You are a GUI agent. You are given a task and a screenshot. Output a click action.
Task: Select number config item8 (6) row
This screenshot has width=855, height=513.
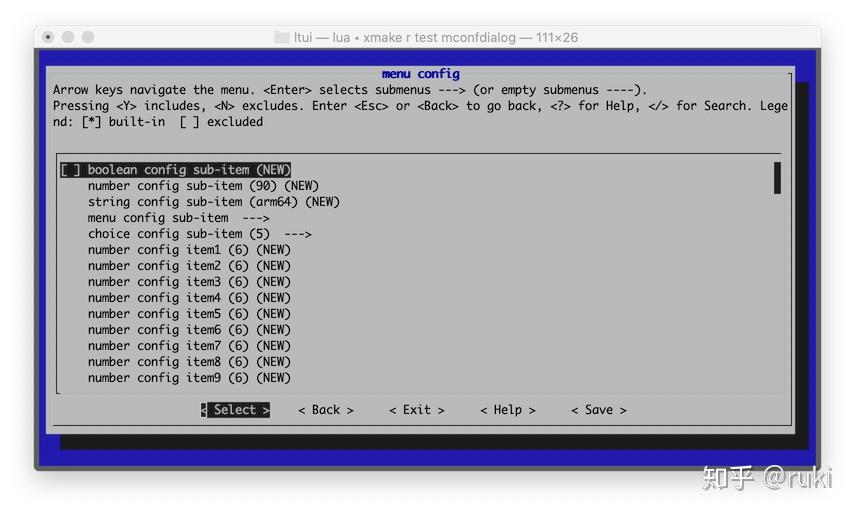coord(189,362)
